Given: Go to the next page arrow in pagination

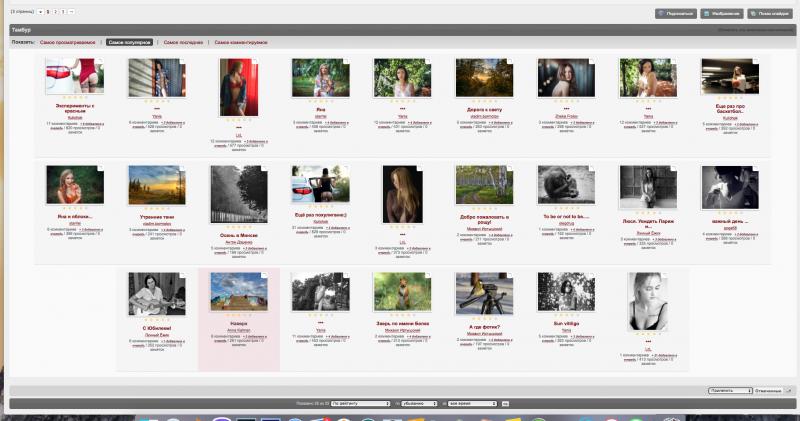Looking at the screenshot, I should (x=71, y=12).
